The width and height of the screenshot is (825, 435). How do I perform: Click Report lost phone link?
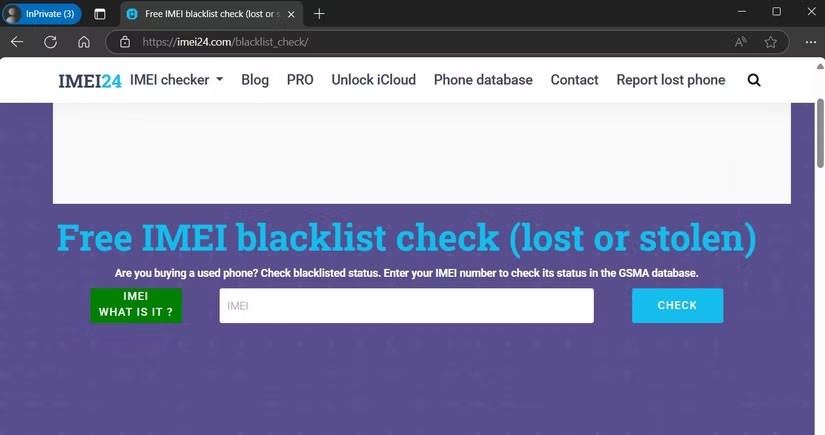click(x=670, y=80)
